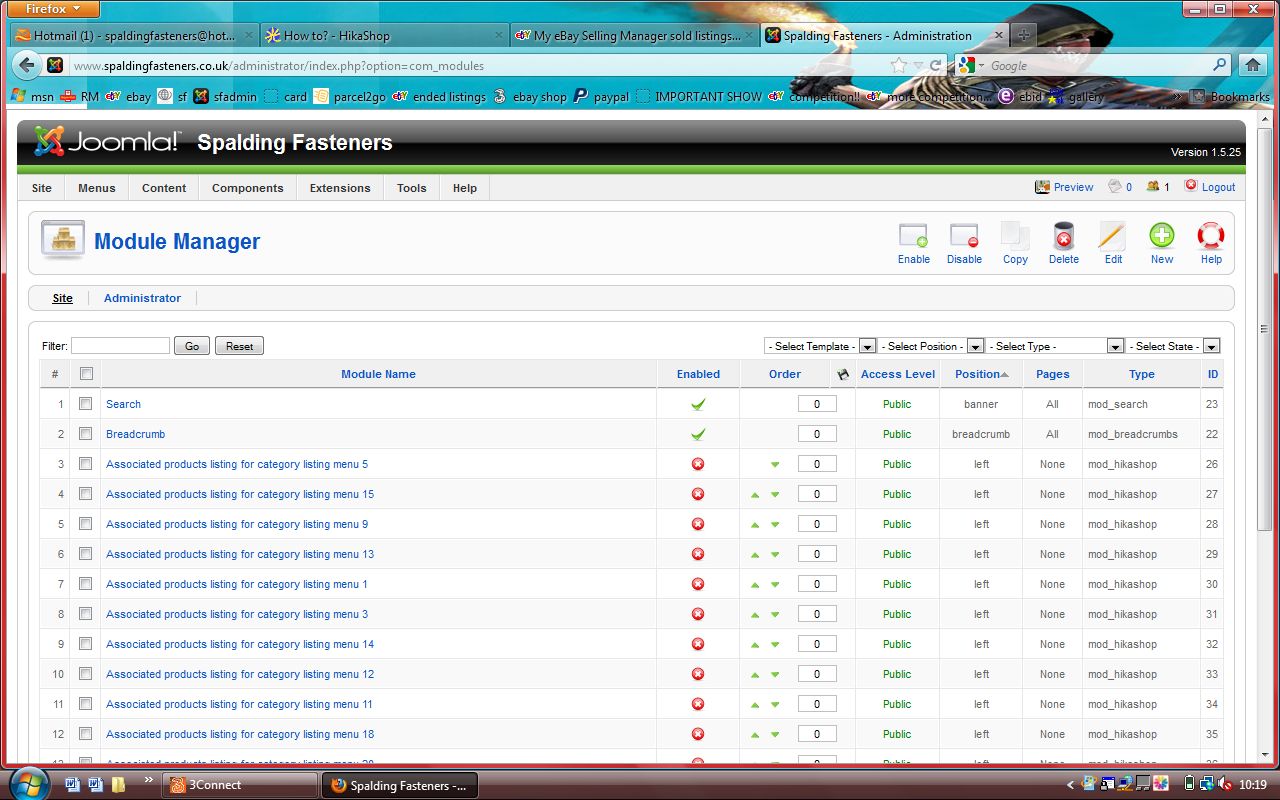Viewport: 1280px width, 800px height.
Task: Toggle enabled status of Search module
Action: coord(698,404)
